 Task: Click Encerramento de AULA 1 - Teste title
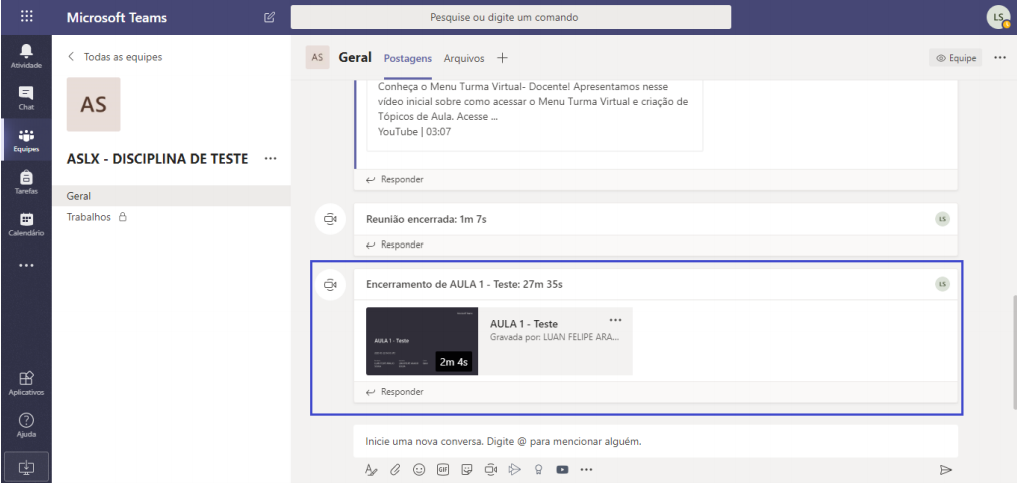coord(464,284)
